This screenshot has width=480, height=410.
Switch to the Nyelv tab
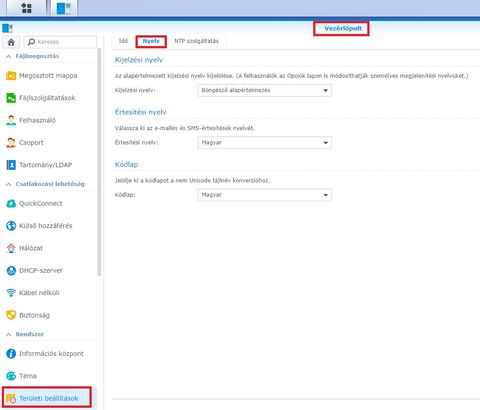[x=151, y=41]
